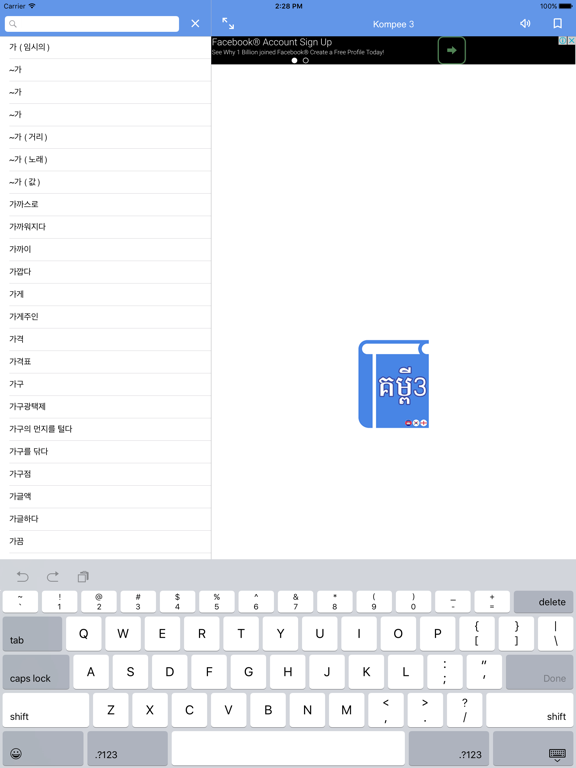The image size is (576, 768).
Task: Tap the shift key next to the question mark key
Action: click(529, 710)
